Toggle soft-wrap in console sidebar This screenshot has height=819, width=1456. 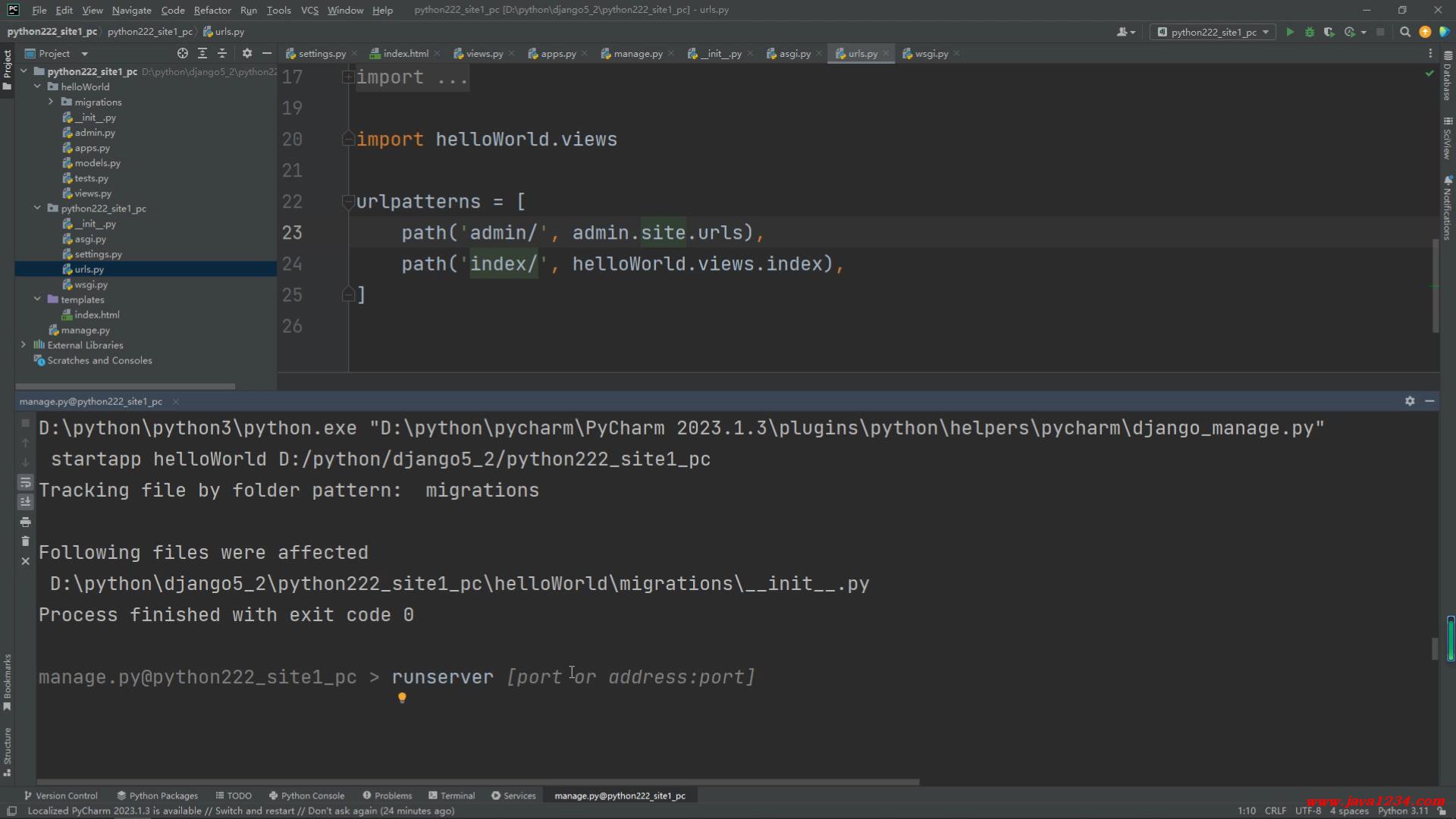click(x=25, y=482)
